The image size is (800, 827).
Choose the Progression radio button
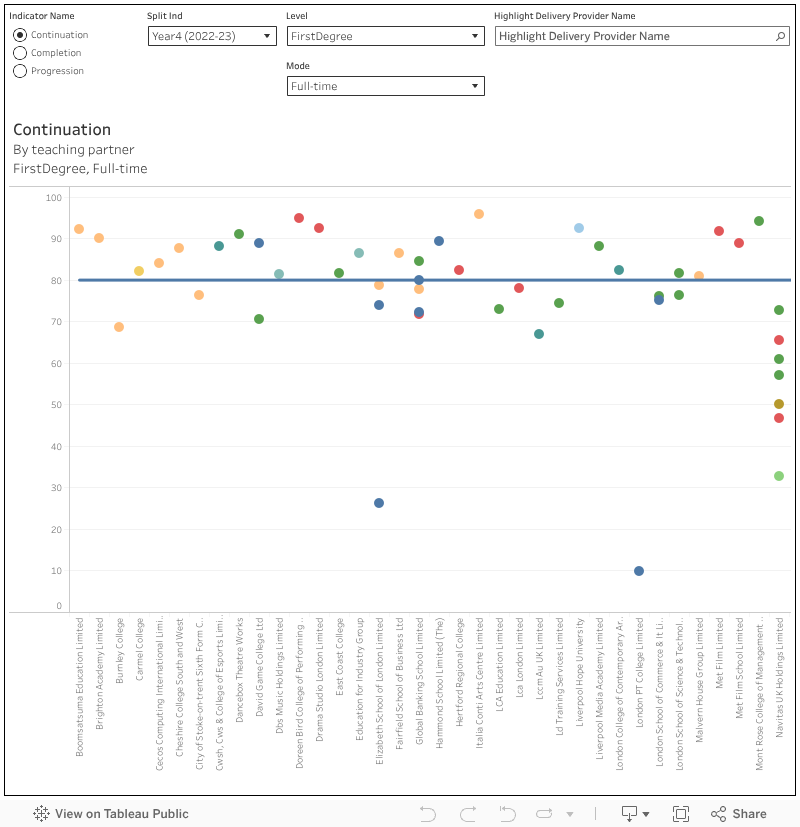20,71
